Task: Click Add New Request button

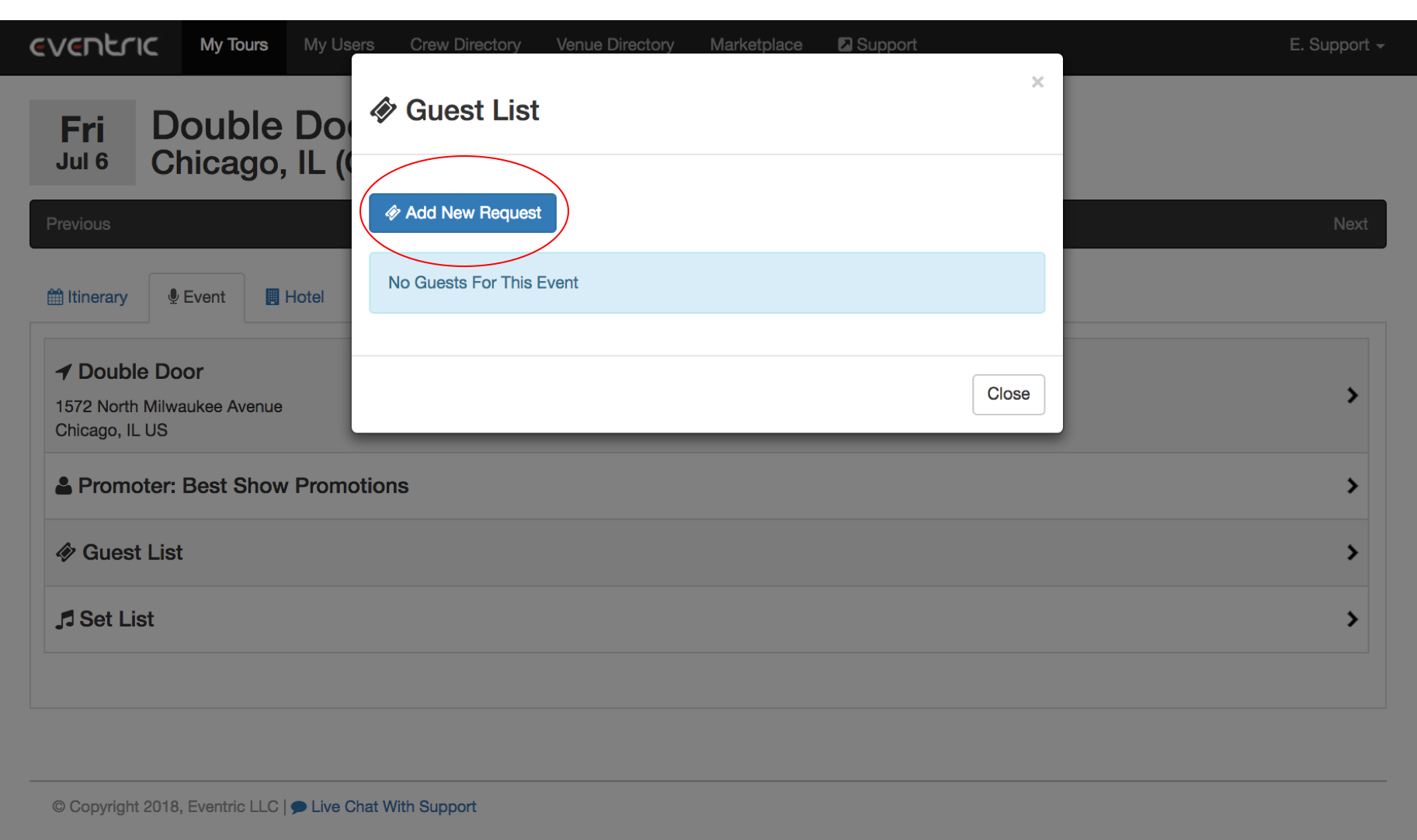Action: tap(463, 213)
